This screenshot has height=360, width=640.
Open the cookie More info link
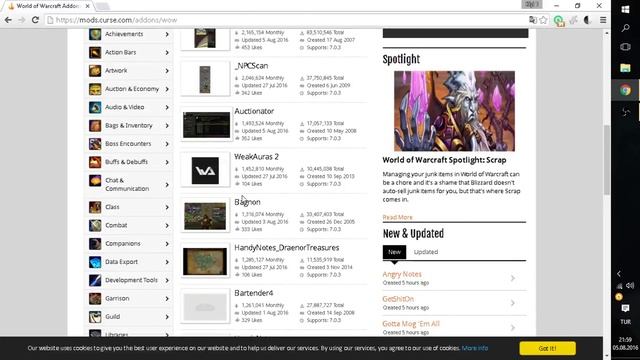(x=475, y=348)
